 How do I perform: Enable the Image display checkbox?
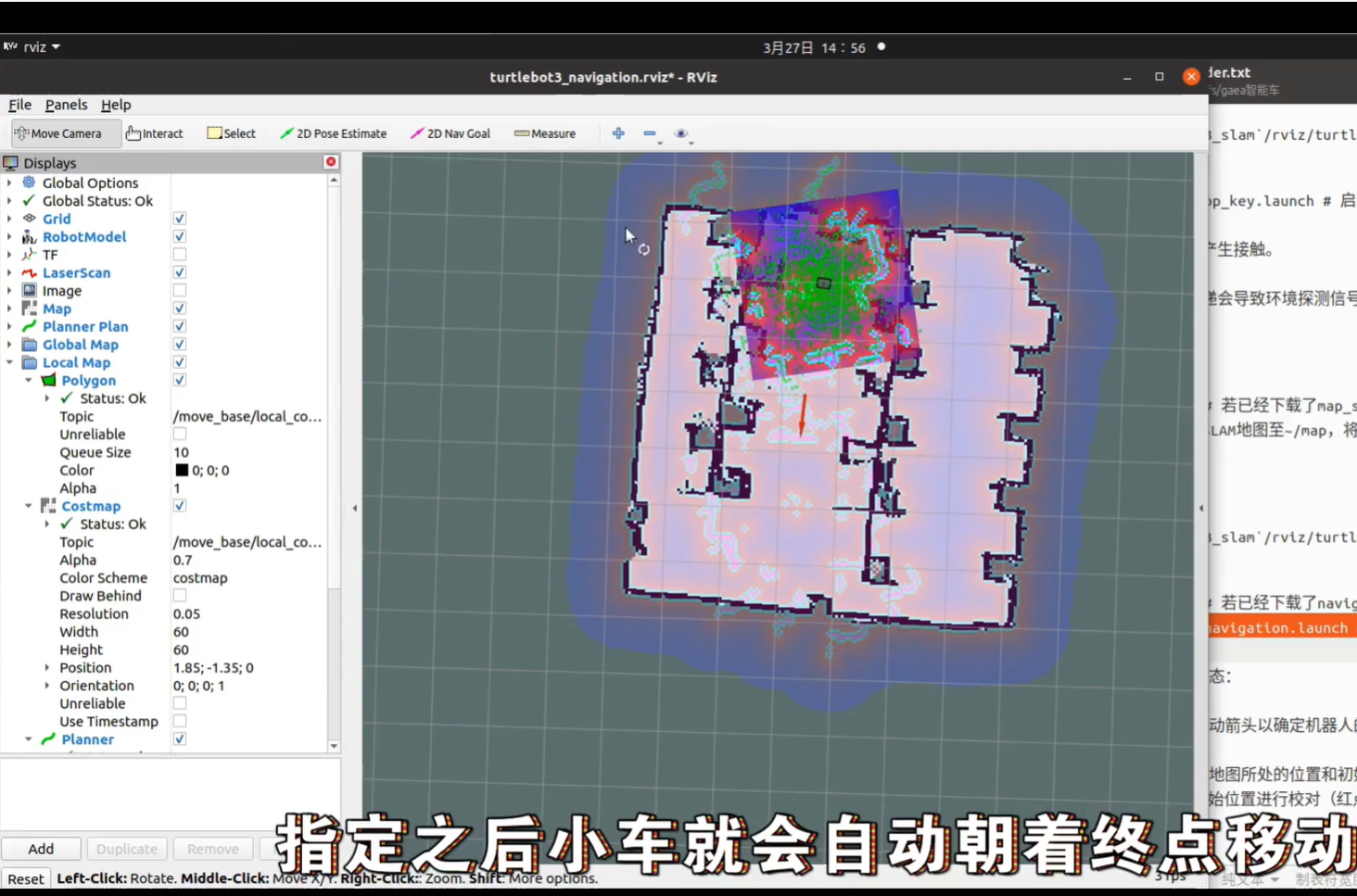point(180,291)
